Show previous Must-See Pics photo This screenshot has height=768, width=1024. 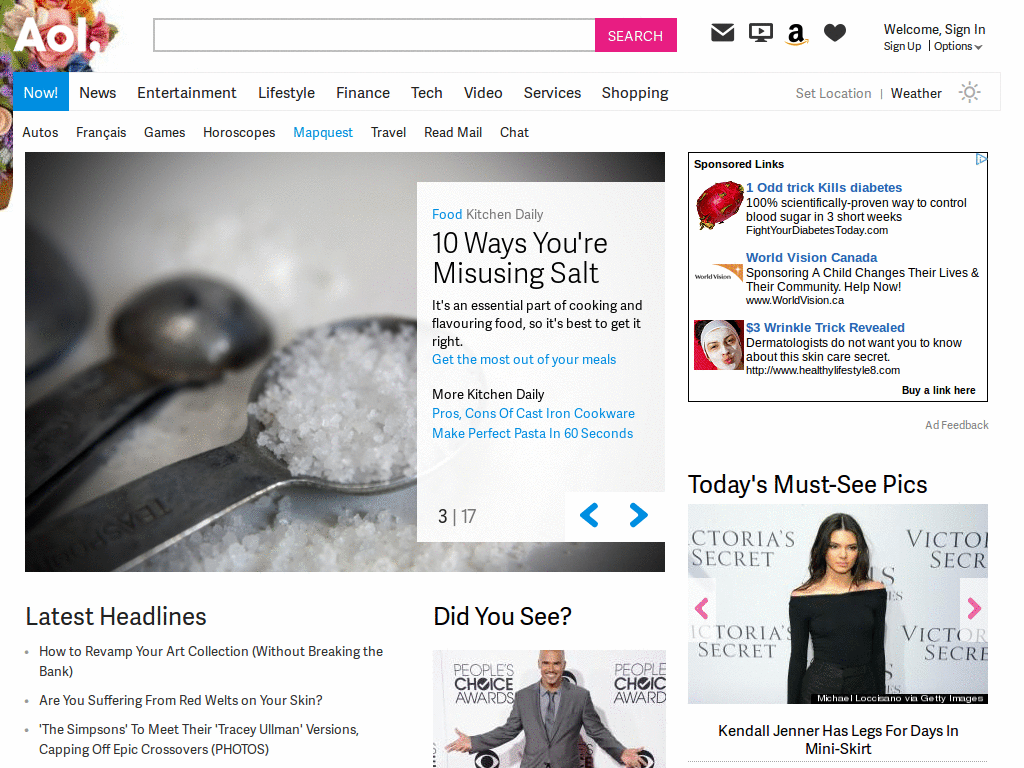(702, 609)
